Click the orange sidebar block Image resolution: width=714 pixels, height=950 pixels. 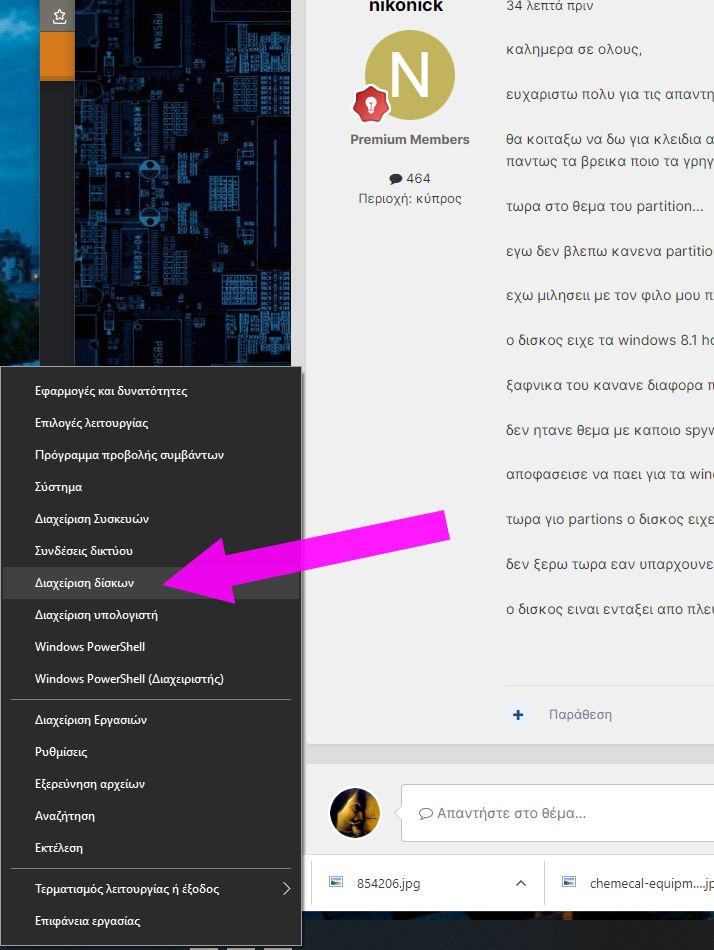pos(57,56)
